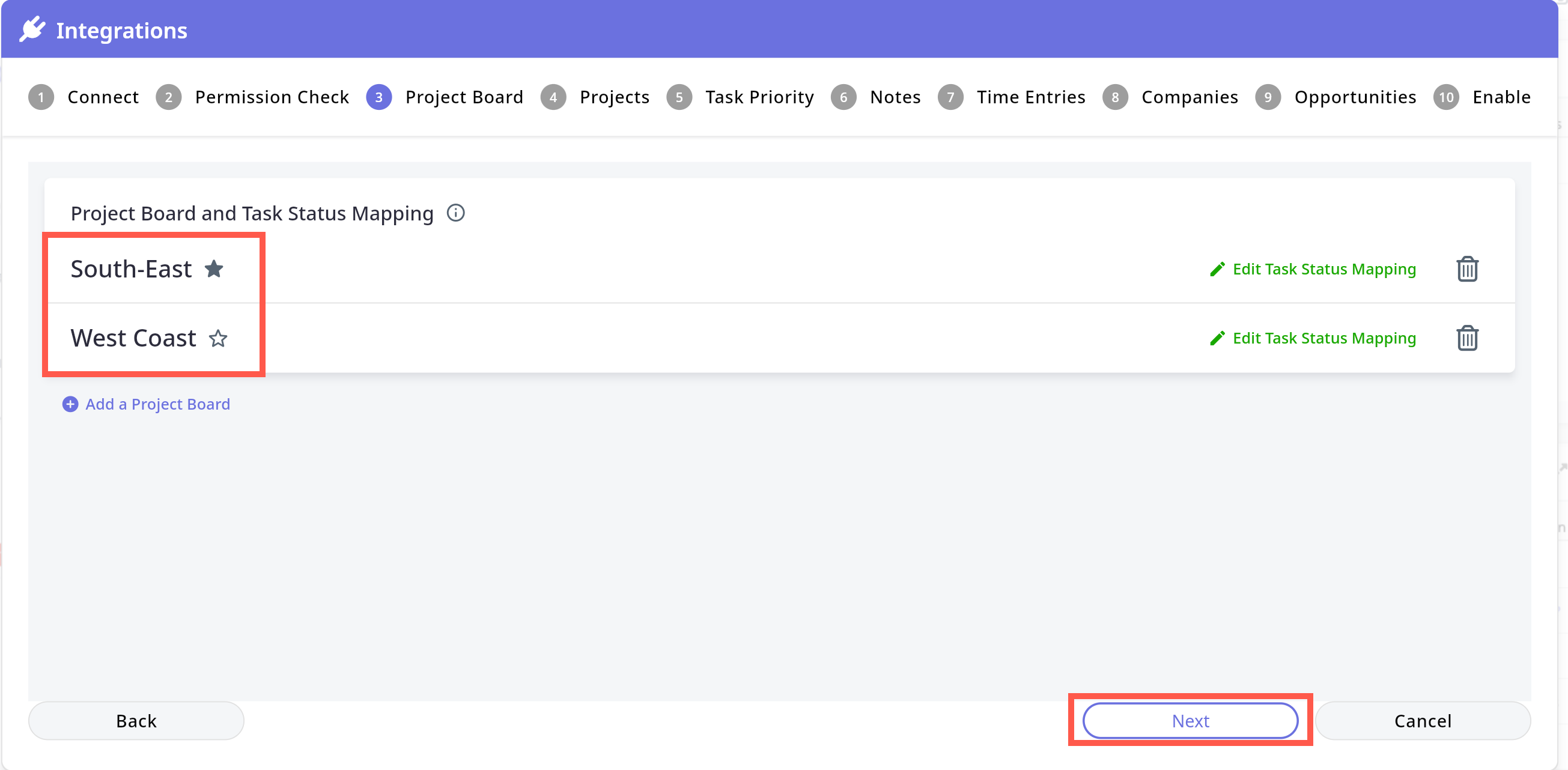Click pencil icon for South-East mapping
This screenshot has height=770, width=1568.
click(x=1217, y=269)
